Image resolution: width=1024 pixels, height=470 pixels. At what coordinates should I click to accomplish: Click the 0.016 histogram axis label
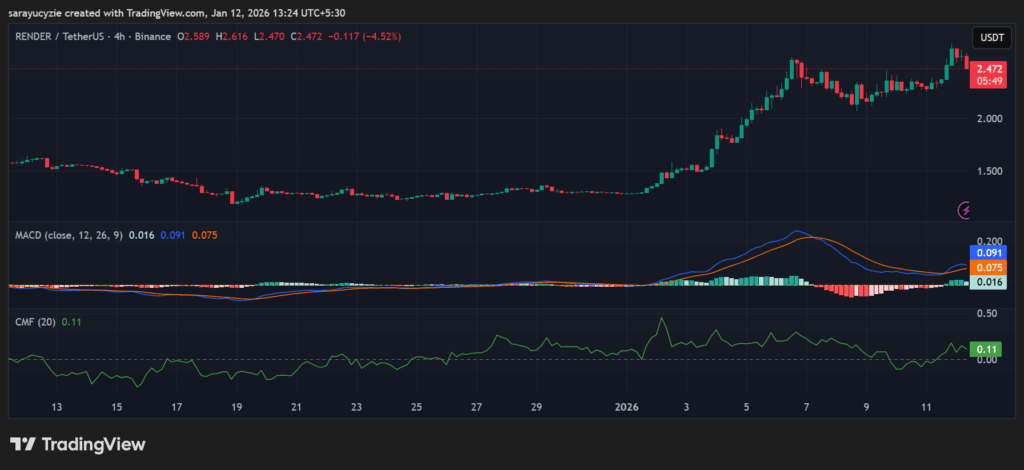tap(988, 283)
